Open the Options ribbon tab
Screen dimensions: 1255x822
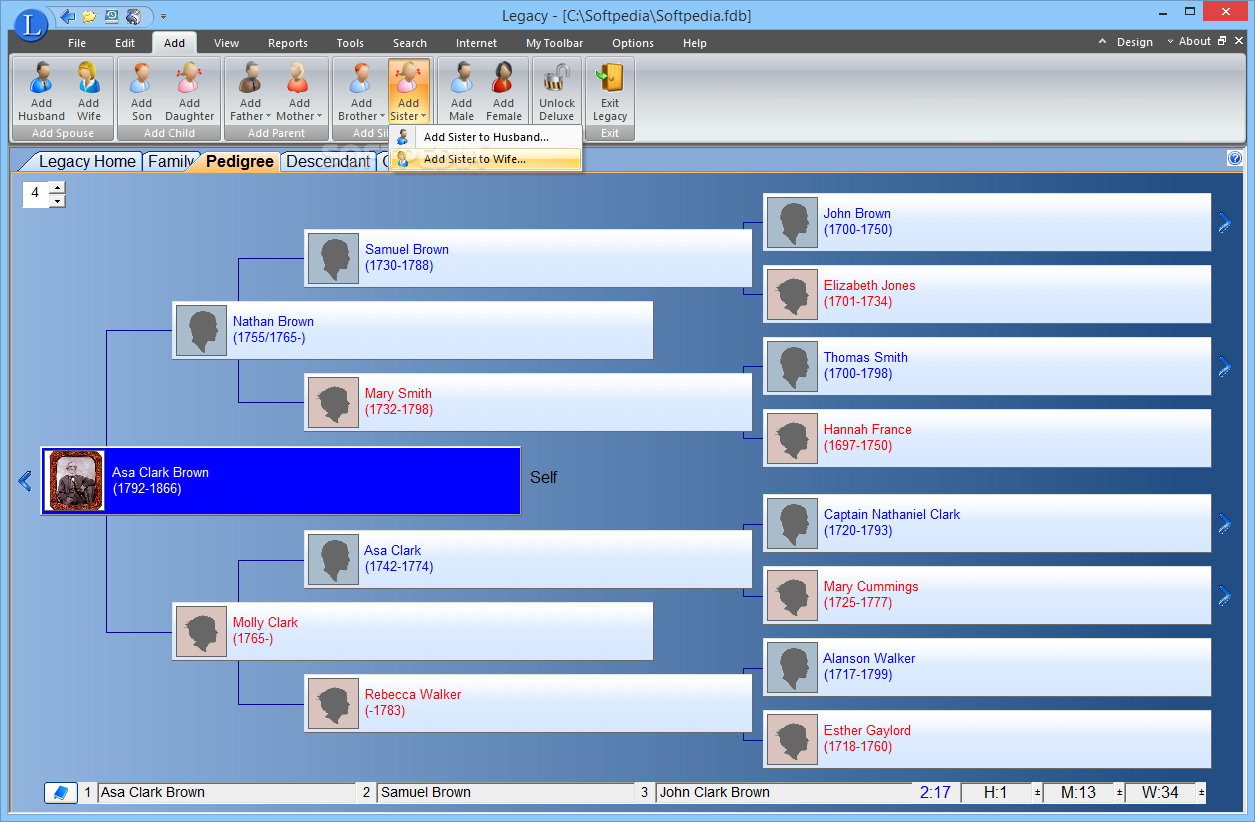633,43
